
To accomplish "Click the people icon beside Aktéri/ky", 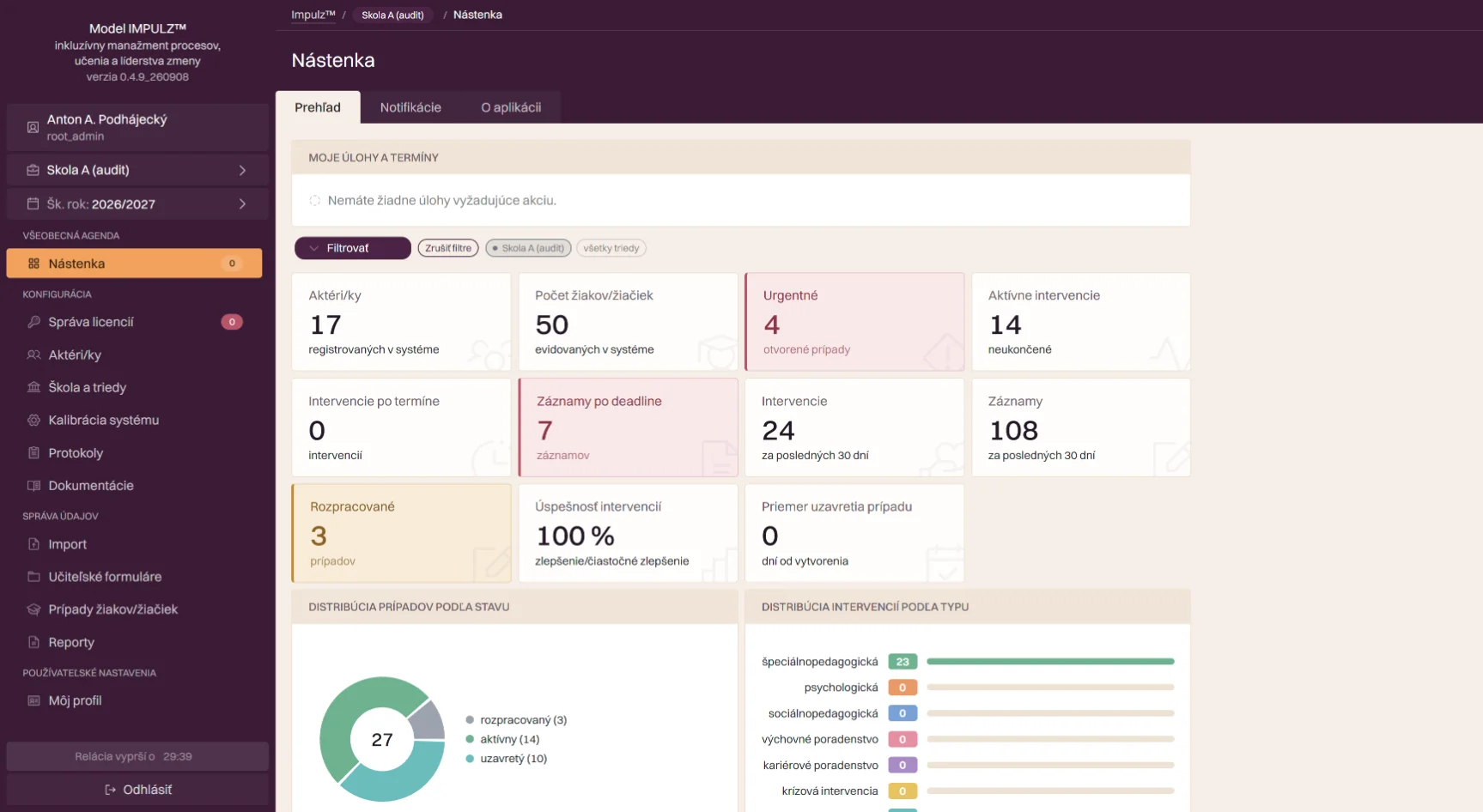I will (33, 354).
